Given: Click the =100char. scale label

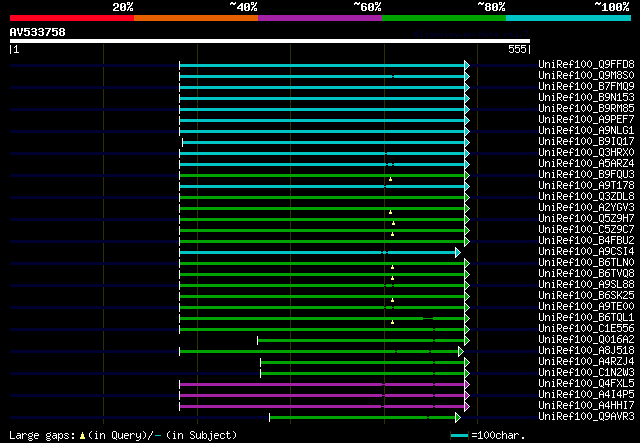Looking at the screenshot, I should pos(498,435).
